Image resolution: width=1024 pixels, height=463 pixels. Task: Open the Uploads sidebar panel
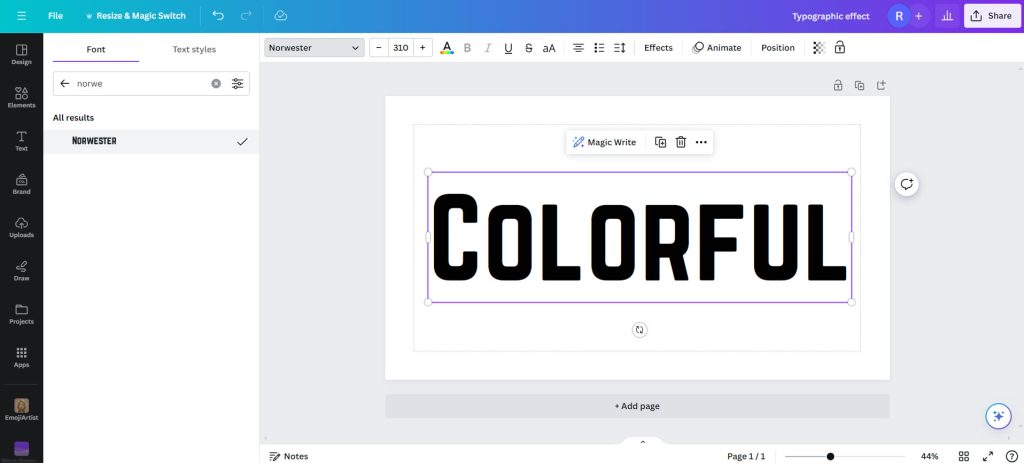coord(21,227)
